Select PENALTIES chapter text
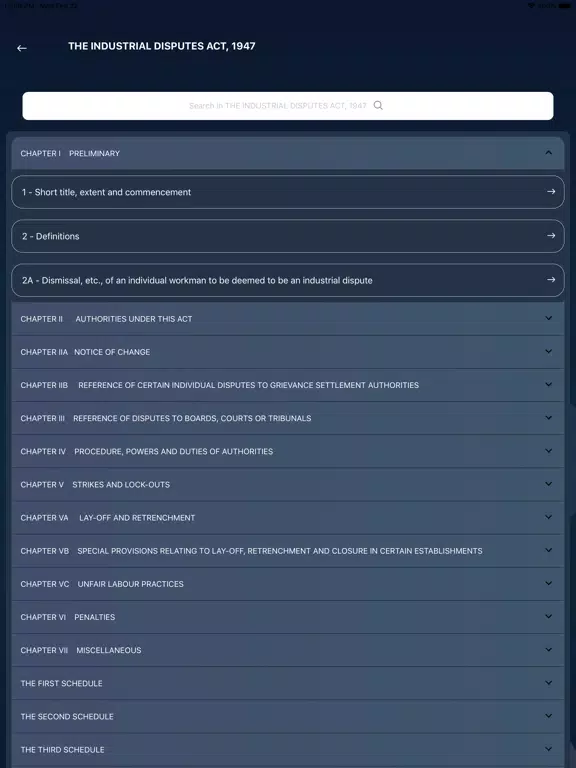 (x=95, y=617)
